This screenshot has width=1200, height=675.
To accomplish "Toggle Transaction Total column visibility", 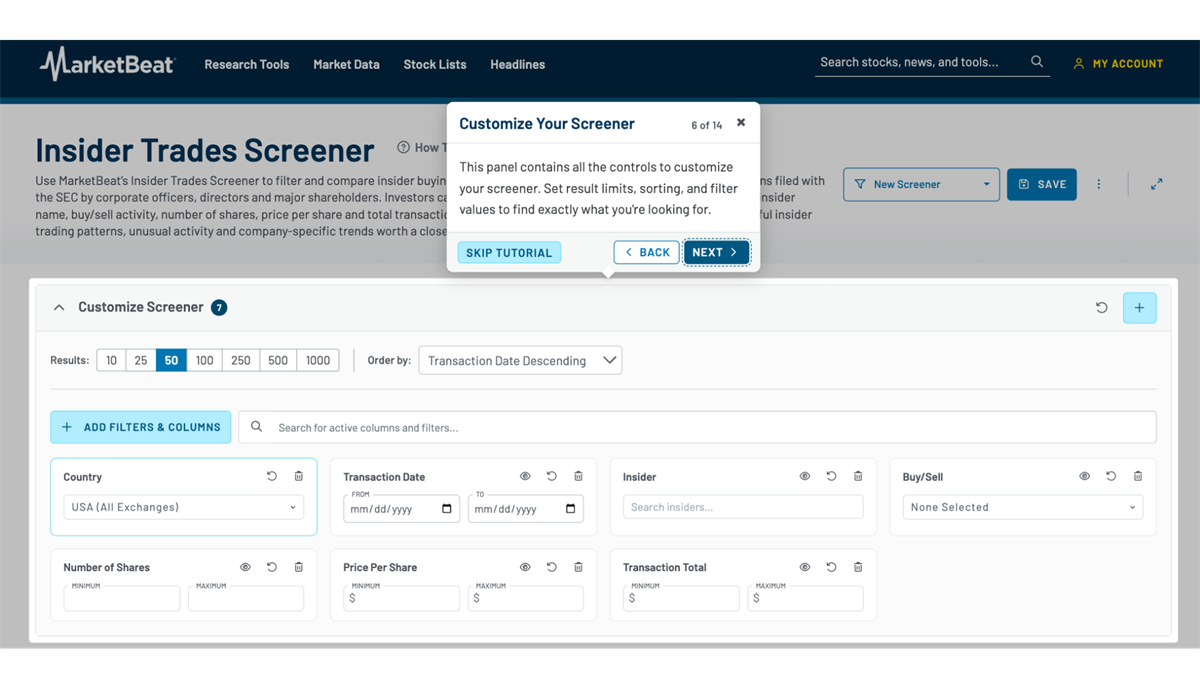I will [805, 567].
